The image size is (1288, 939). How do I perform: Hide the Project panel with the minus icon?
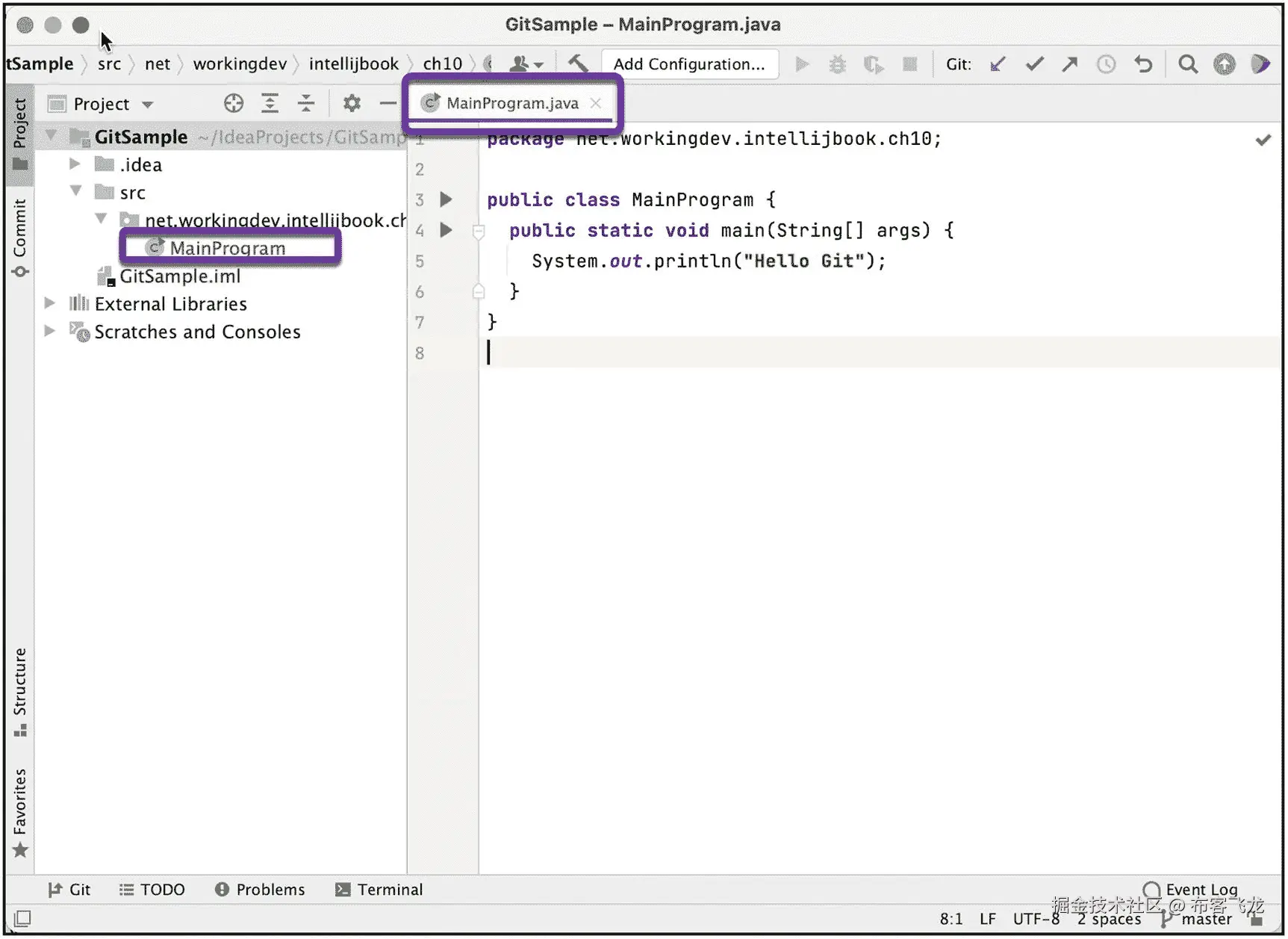click(x=388, y=103)
